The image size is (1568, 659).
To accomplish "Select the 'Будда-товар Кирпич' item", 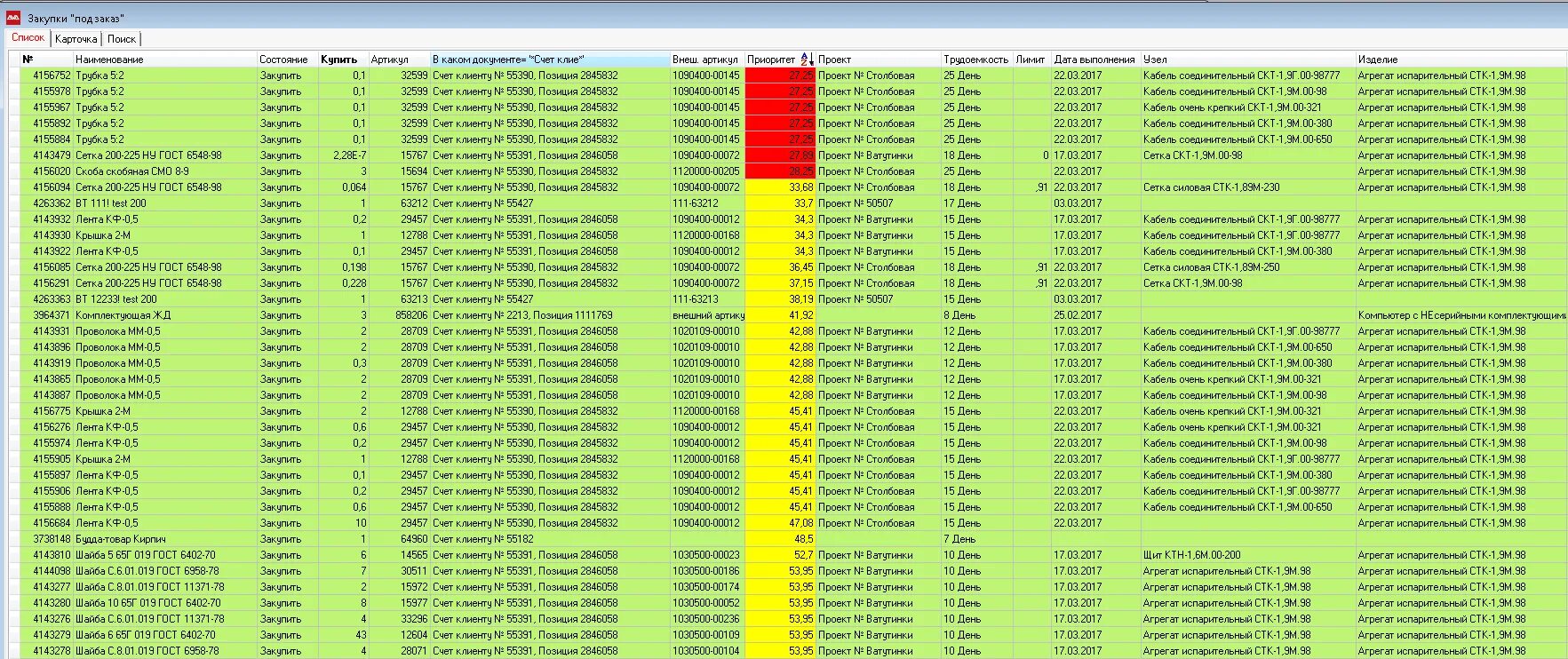I will click(121, 539).
